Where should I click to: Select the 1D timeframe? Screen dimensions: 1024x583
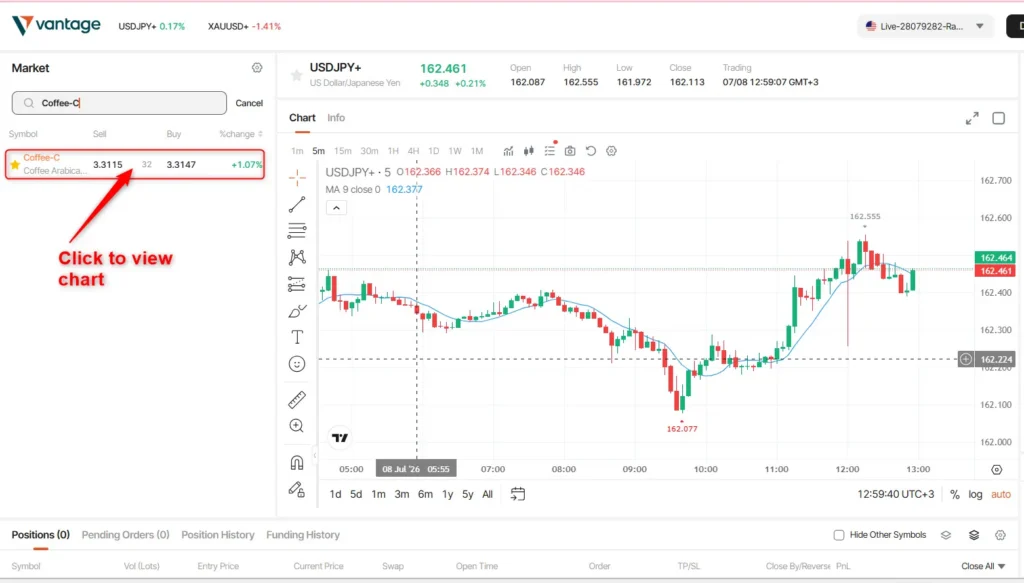(434, 151)
